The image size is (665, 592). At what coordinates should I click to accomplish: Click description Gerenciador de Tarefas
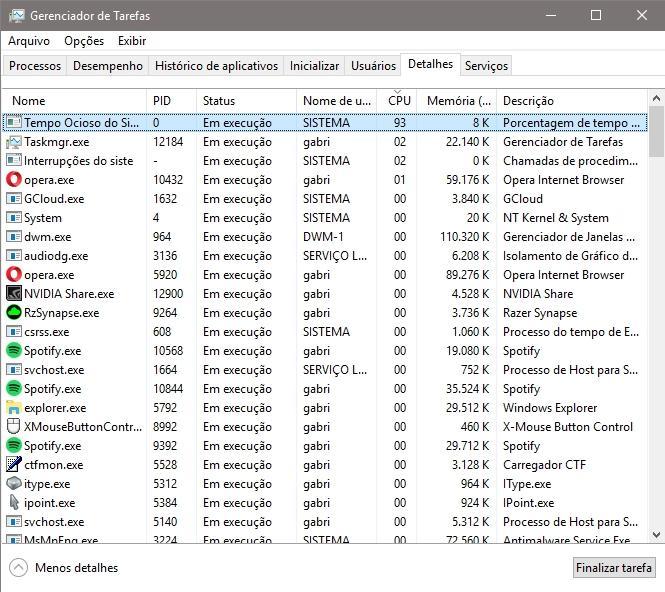point(563,142)
